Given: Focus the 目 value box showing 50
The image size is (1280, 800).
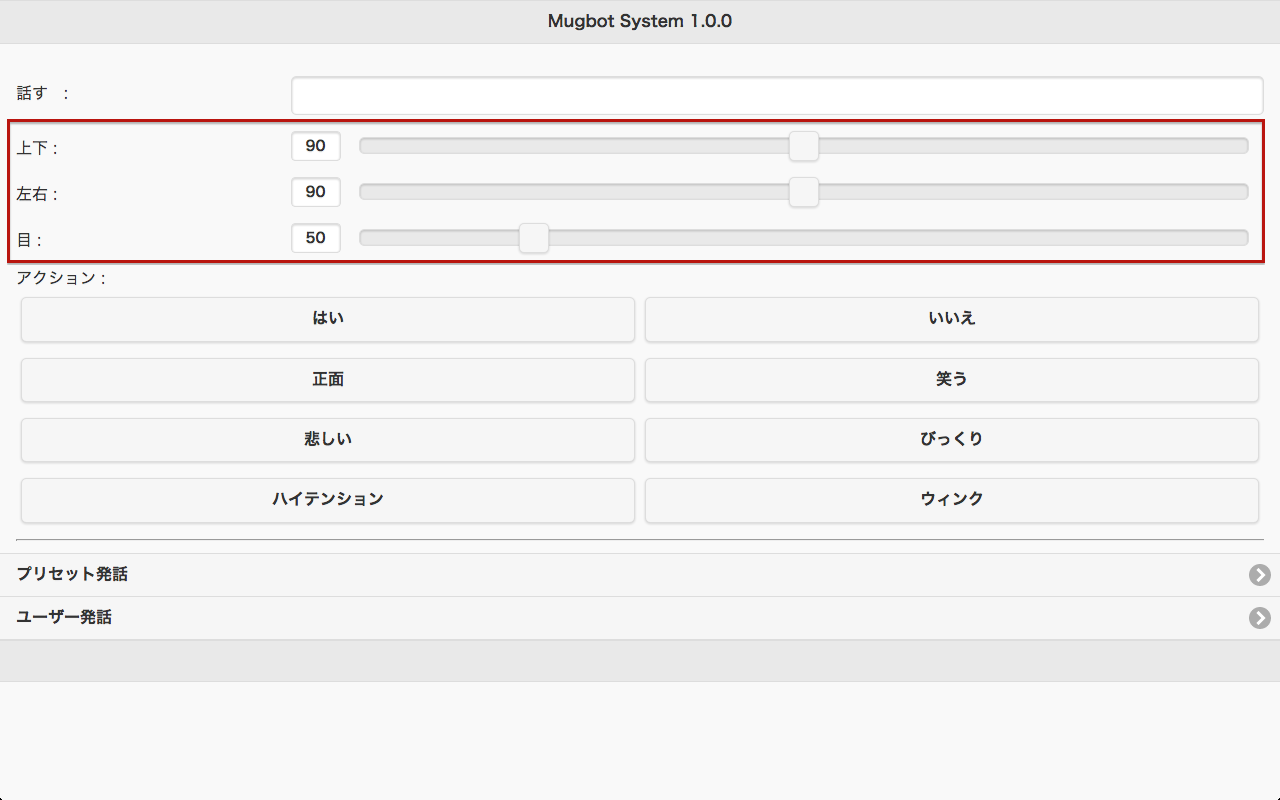Looking at the screenshot, I should pyautogui.click(x=316, y=238).
